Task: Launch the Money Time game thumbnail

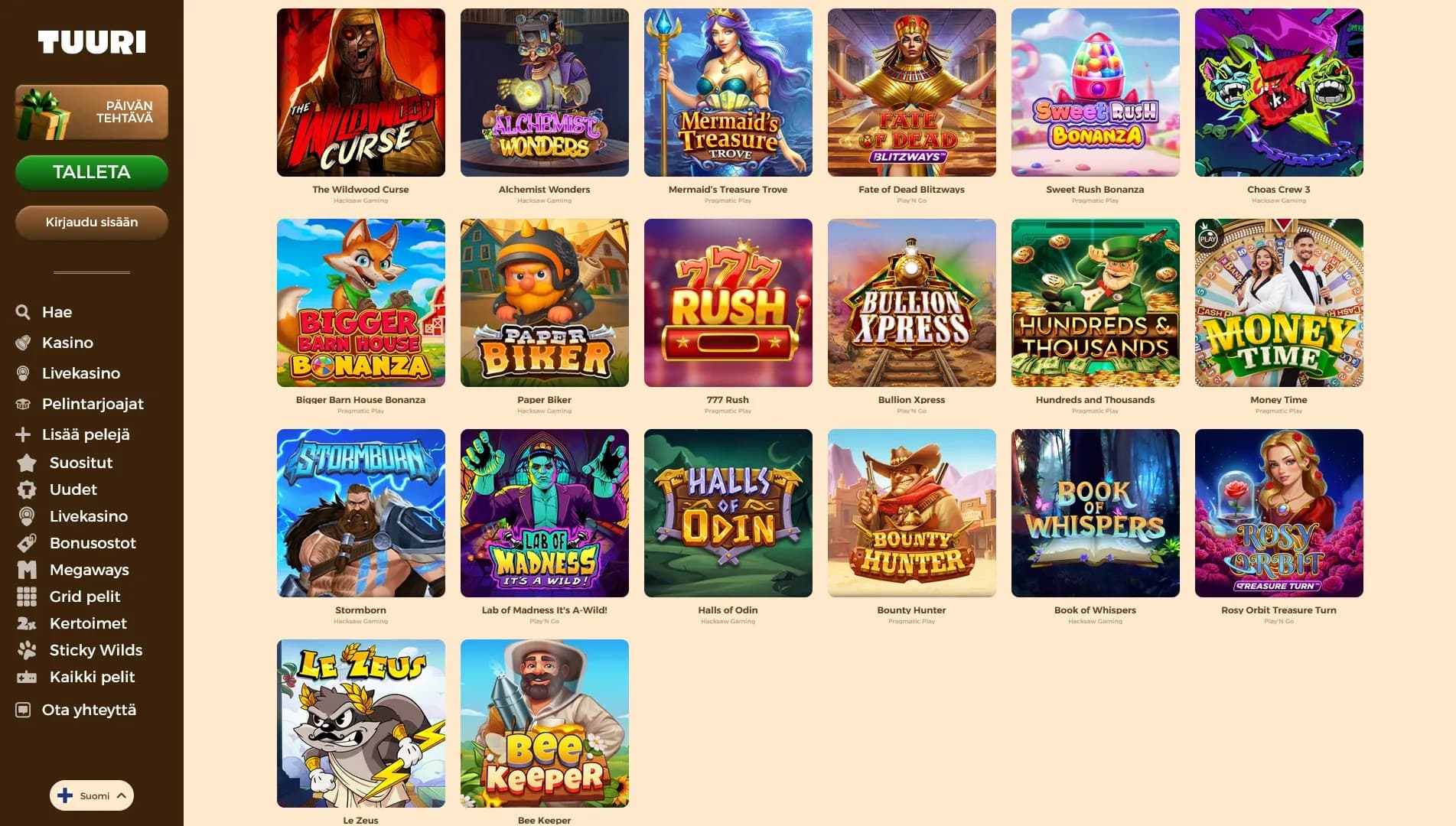Action: 1279,303
